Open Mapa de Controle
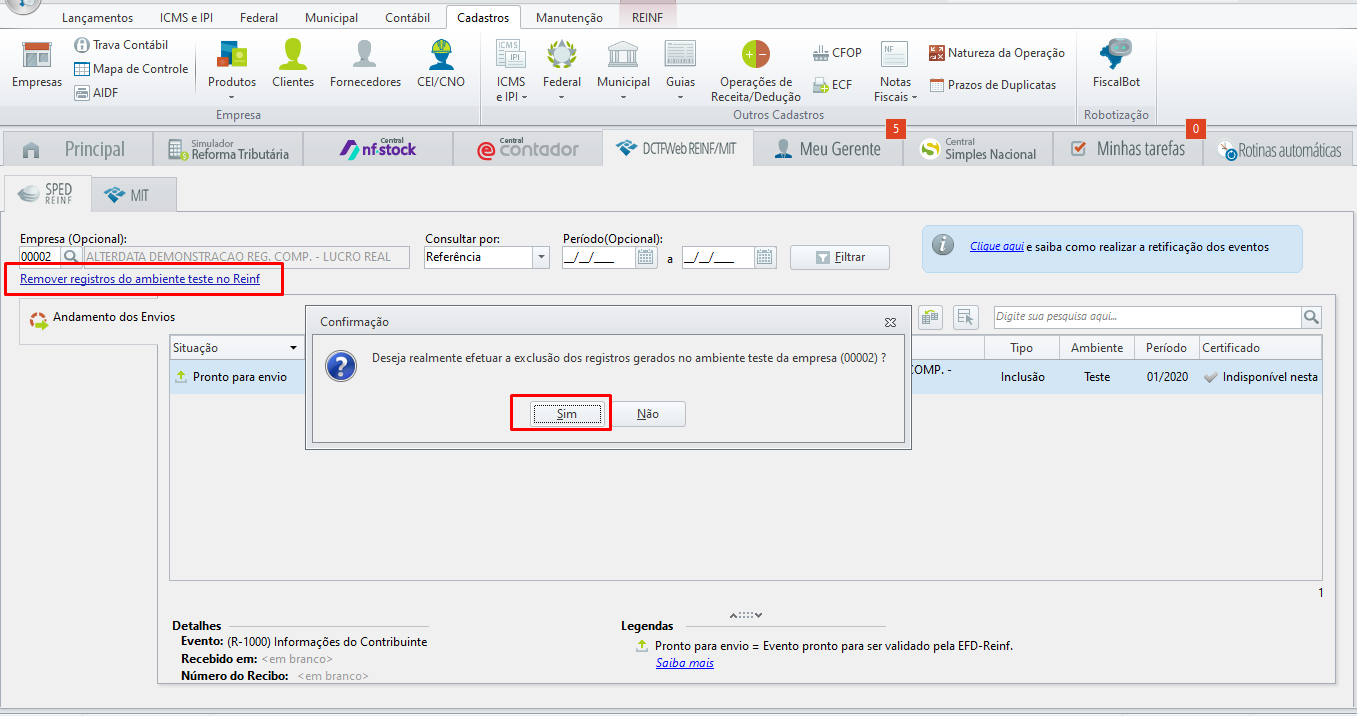The width and height of the screenshot is (1357, 716). click(131, 69)
